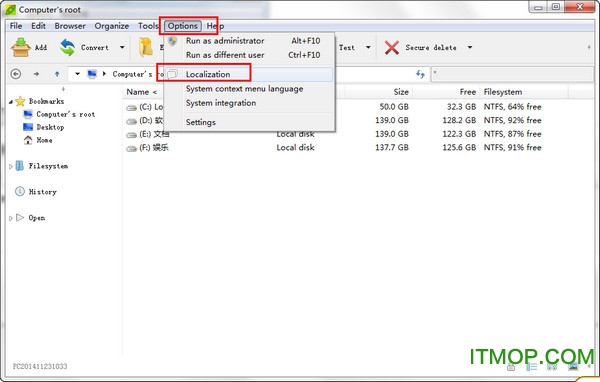Open the Convert dropdown arrow

(x=122, y=47)
